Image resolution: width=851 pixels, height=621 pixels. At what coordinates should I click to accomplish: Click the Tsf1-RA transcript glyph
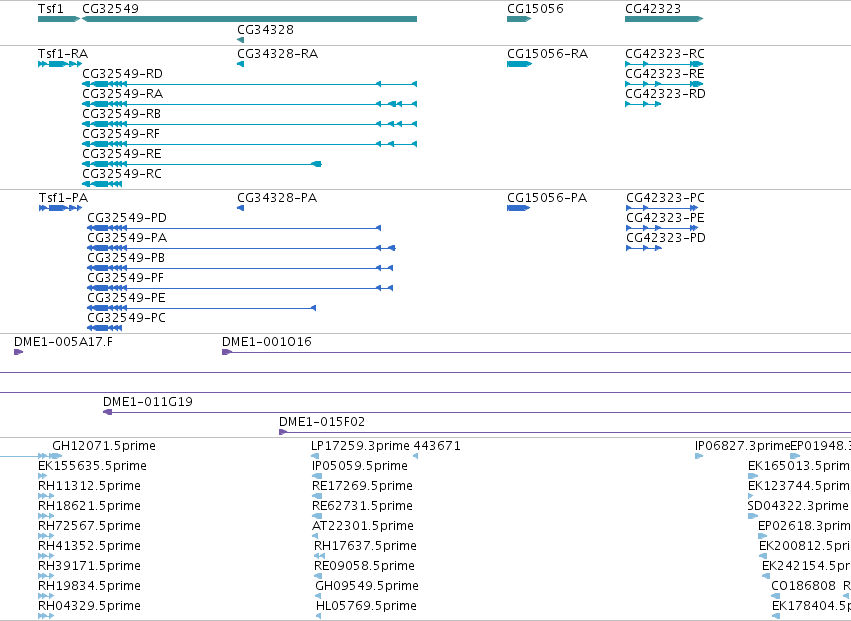[60, 64]
